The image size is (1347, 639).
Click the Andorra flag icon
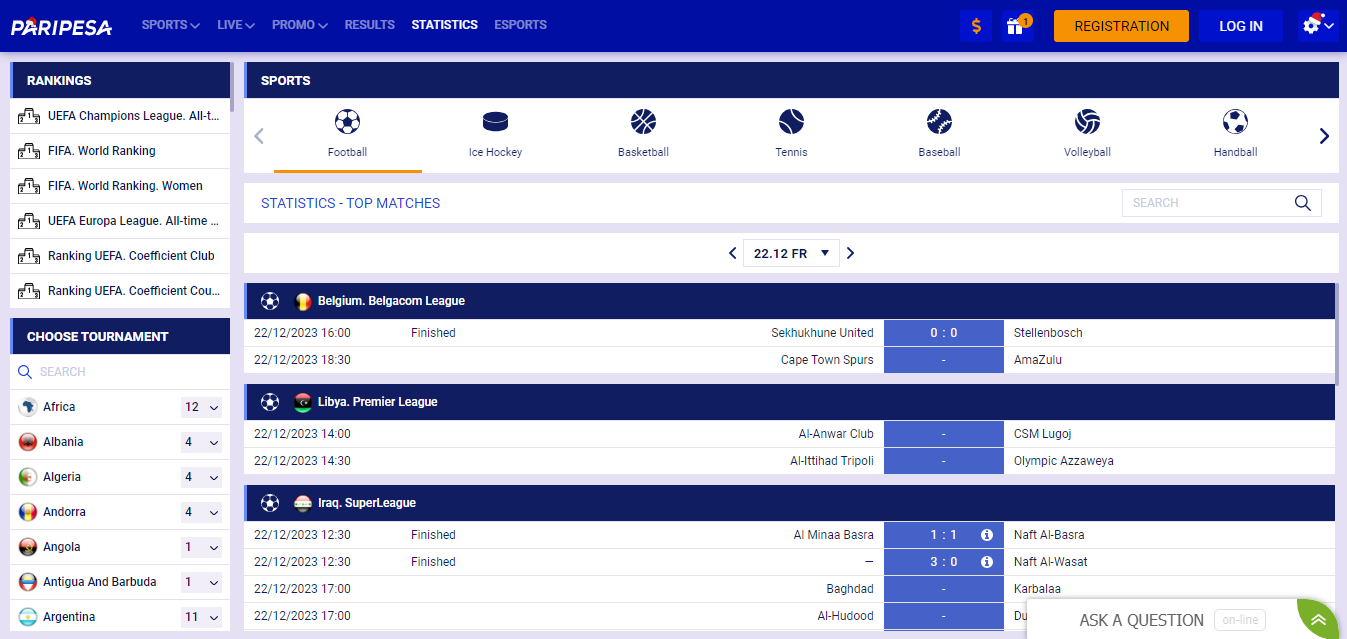point(28,512)
